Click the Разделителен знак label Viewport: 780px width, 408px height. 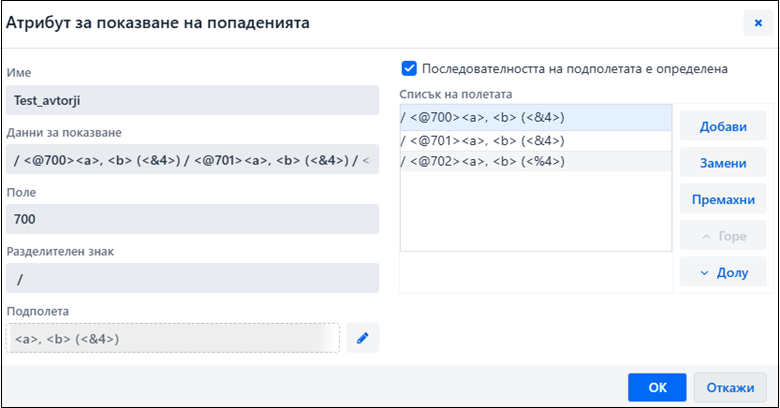pyautogui.click(x=60, y=251)
